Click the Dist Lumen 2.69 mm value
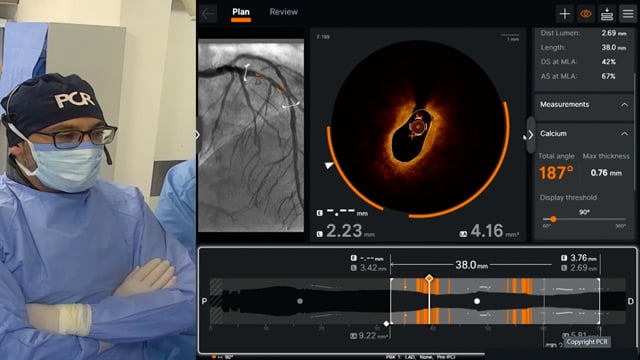This screenshot has height=360, width=640. coord(614,33)
